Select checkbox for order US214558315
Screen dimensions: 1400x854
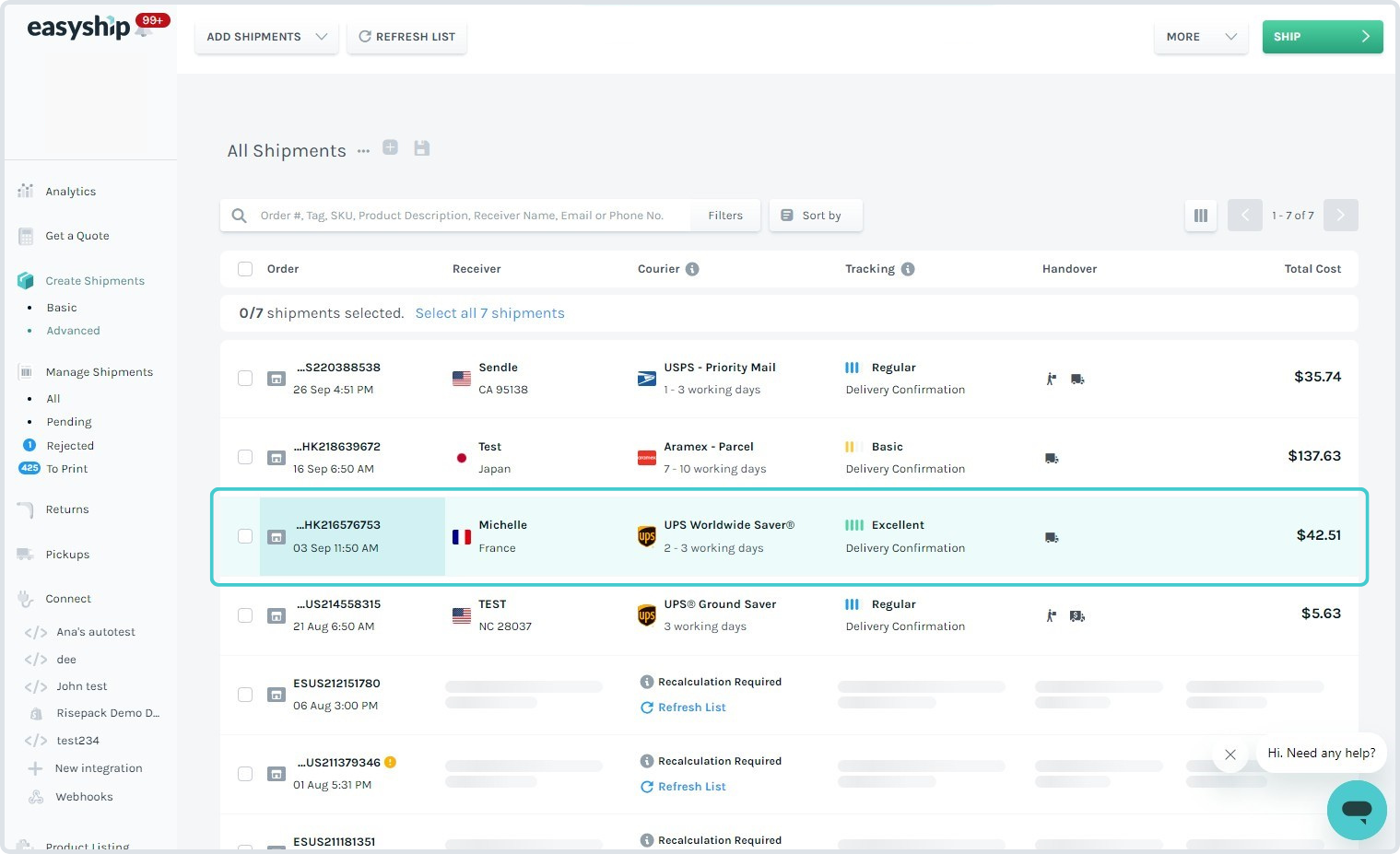tap(245, 615)
